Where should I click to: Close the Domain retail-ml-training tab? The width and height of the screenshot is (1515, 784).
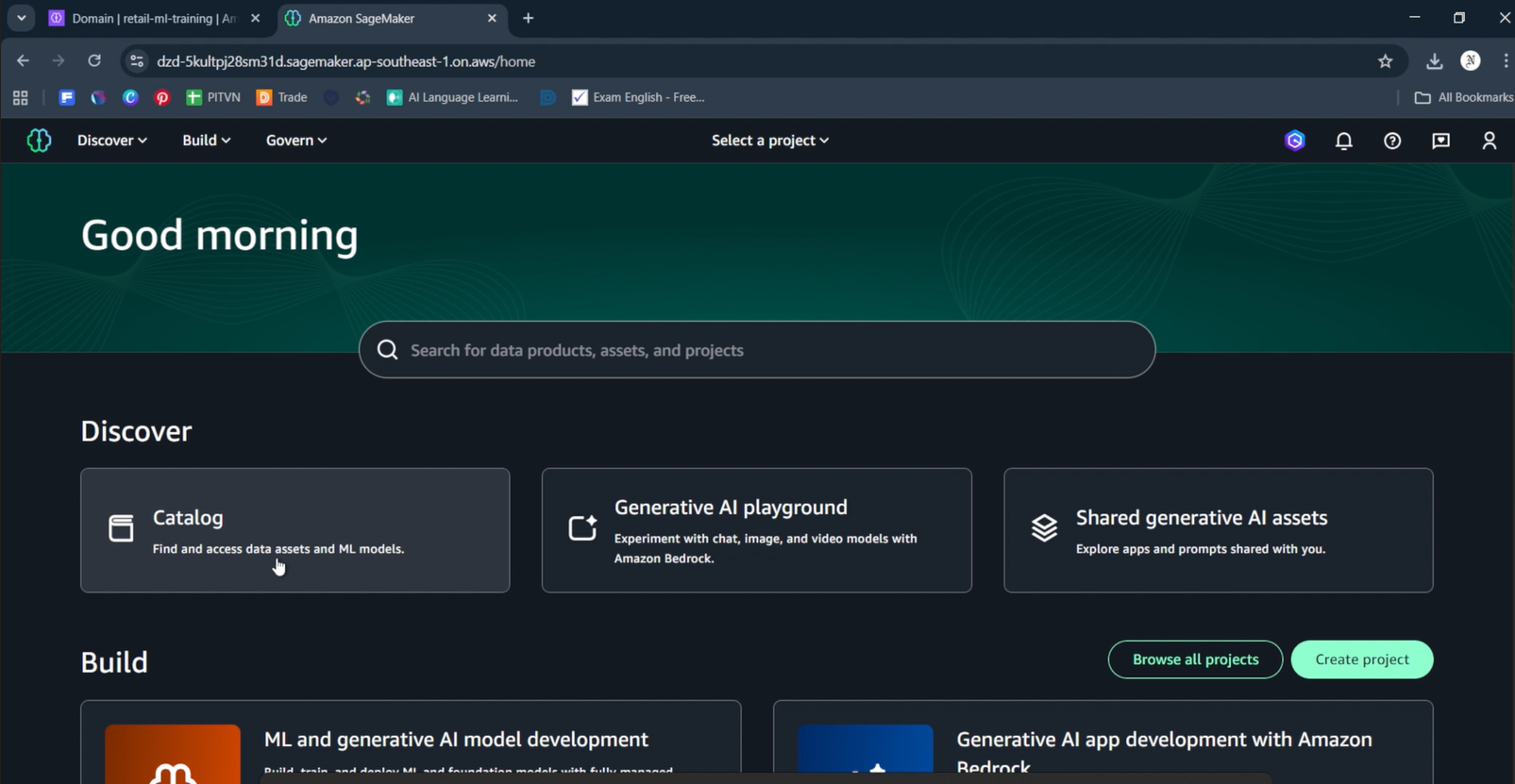pyautogui.click(x=255, y=18)
